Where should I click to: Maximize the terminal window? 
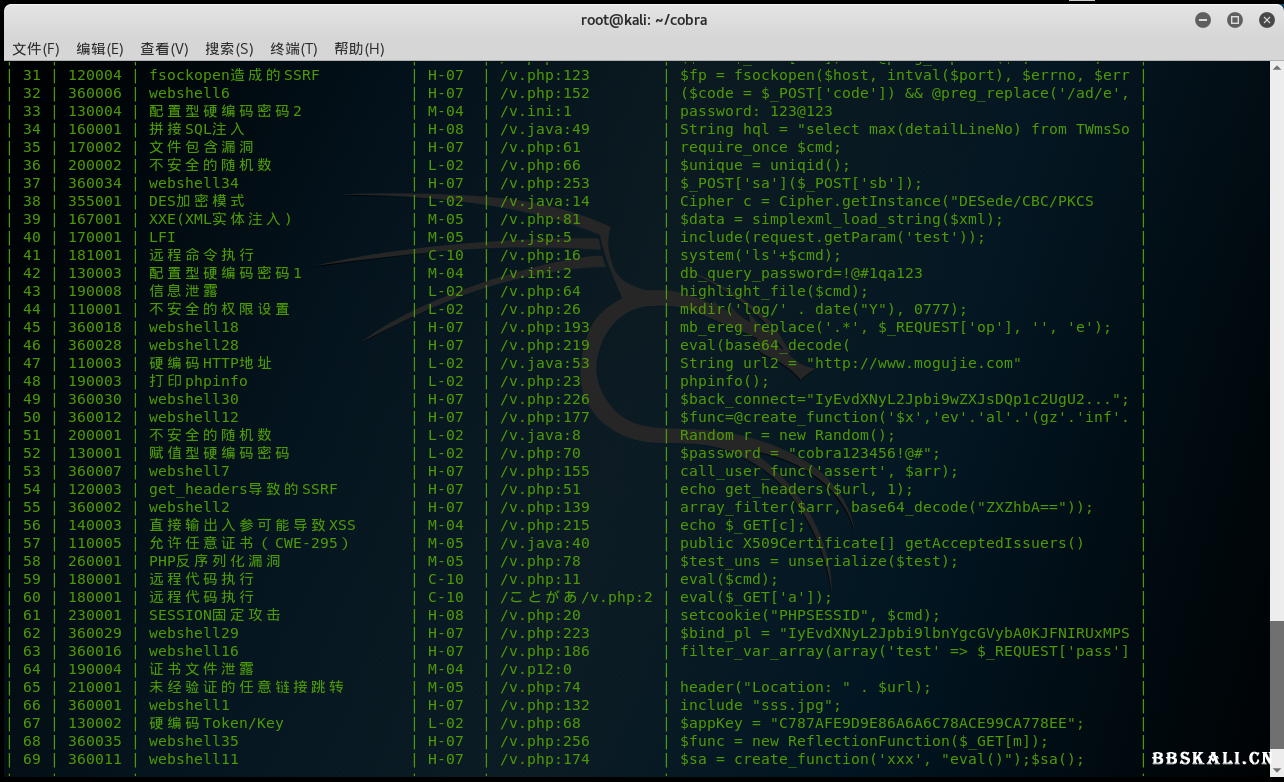(x=1235, y=20)
